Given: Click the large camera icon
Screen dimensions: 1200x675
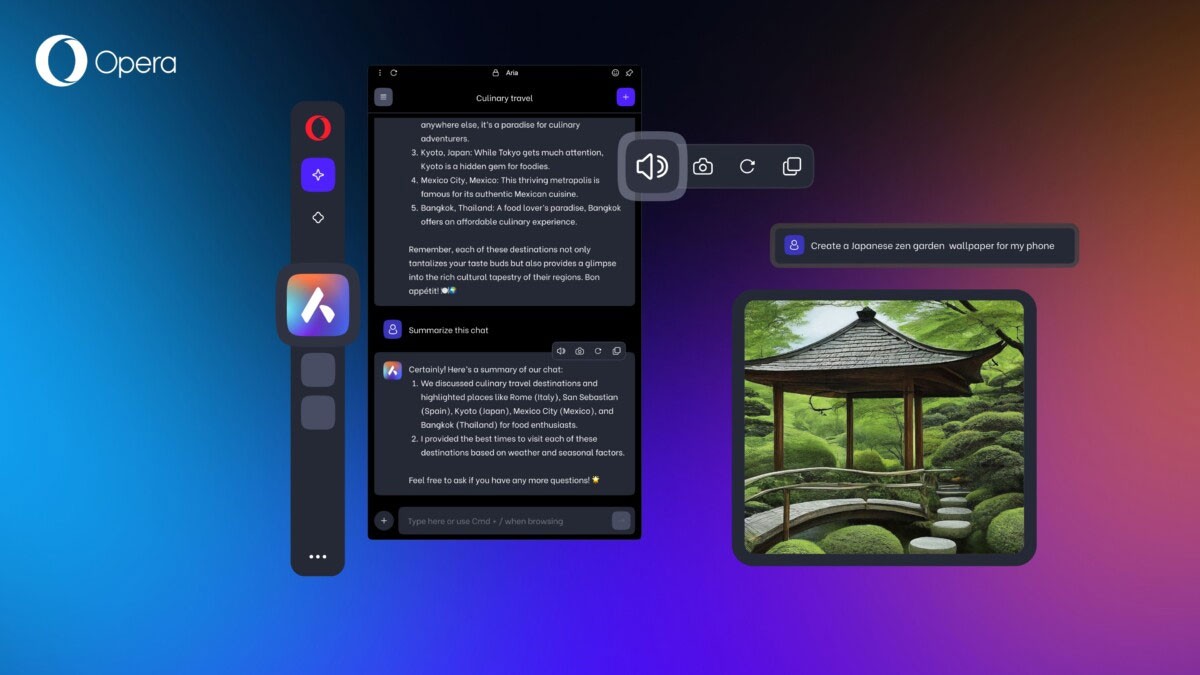Looking at the screenshot, I should pos(703,167).
